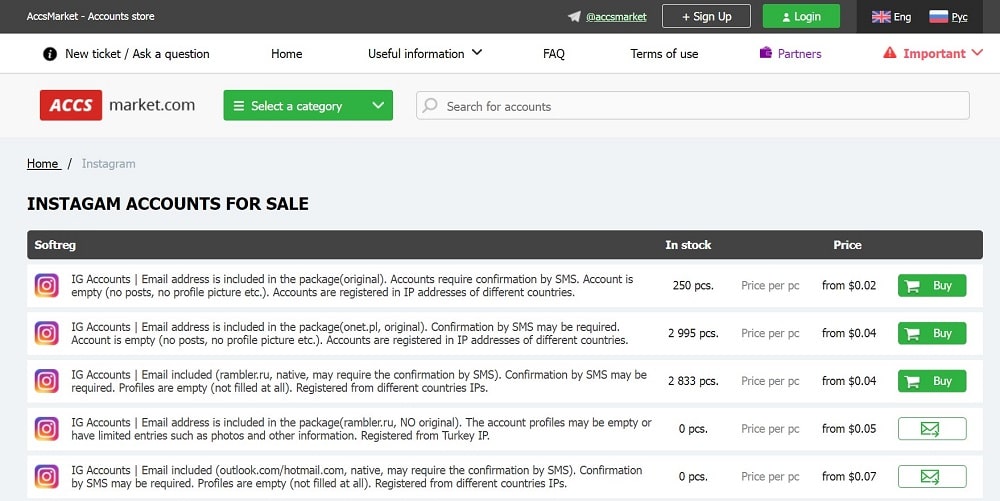The image size is (1000, 501).
Task: Click the green Login button
Action: click(801, 17)
